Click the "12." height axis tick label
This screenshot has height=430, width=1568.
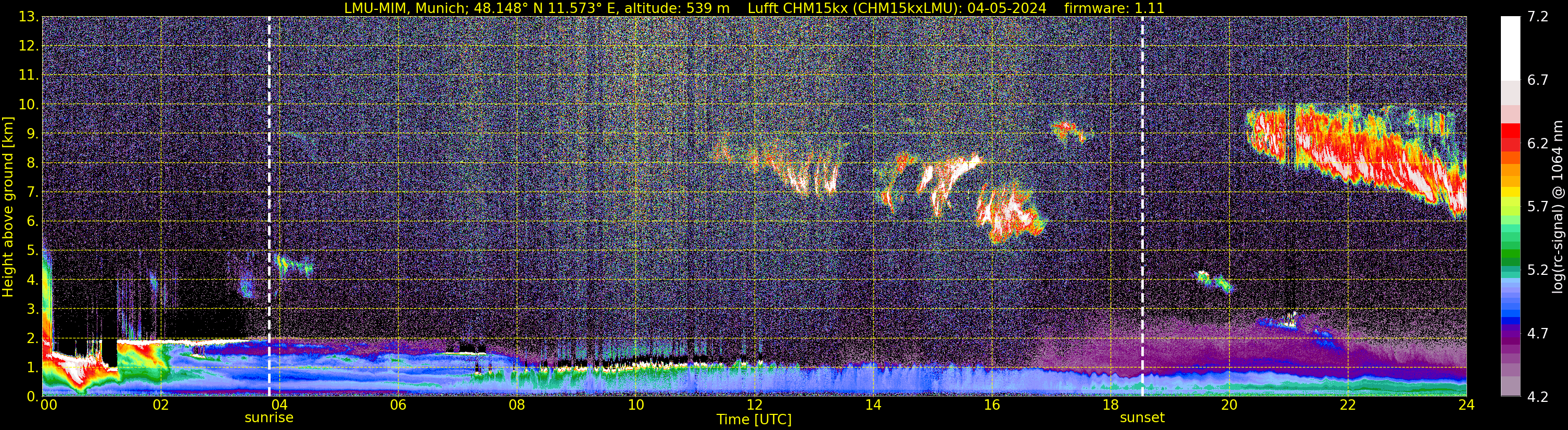pos(29,46)
